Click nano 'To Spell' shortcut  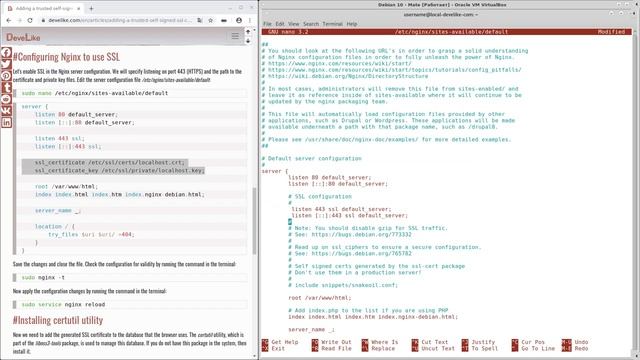click(480, 349)
